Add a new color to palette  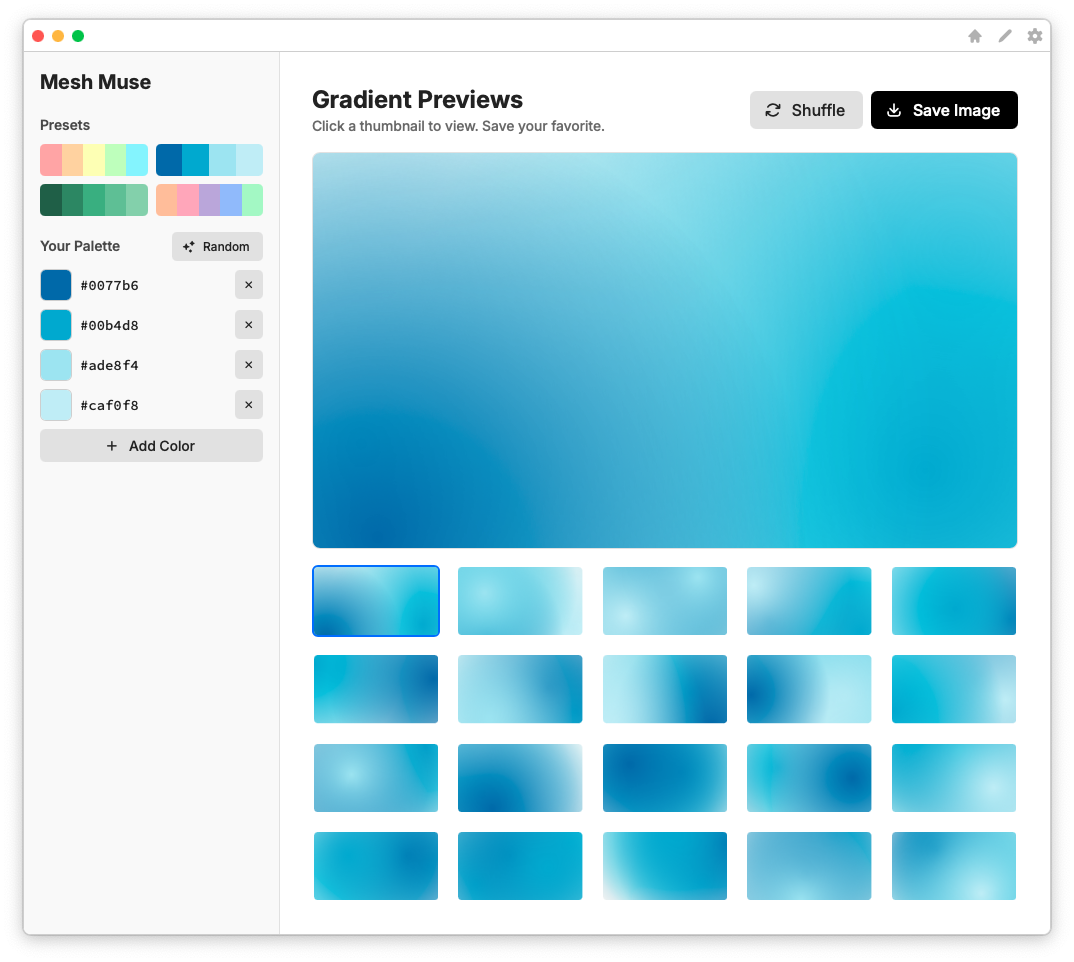[x=151, y=446]
